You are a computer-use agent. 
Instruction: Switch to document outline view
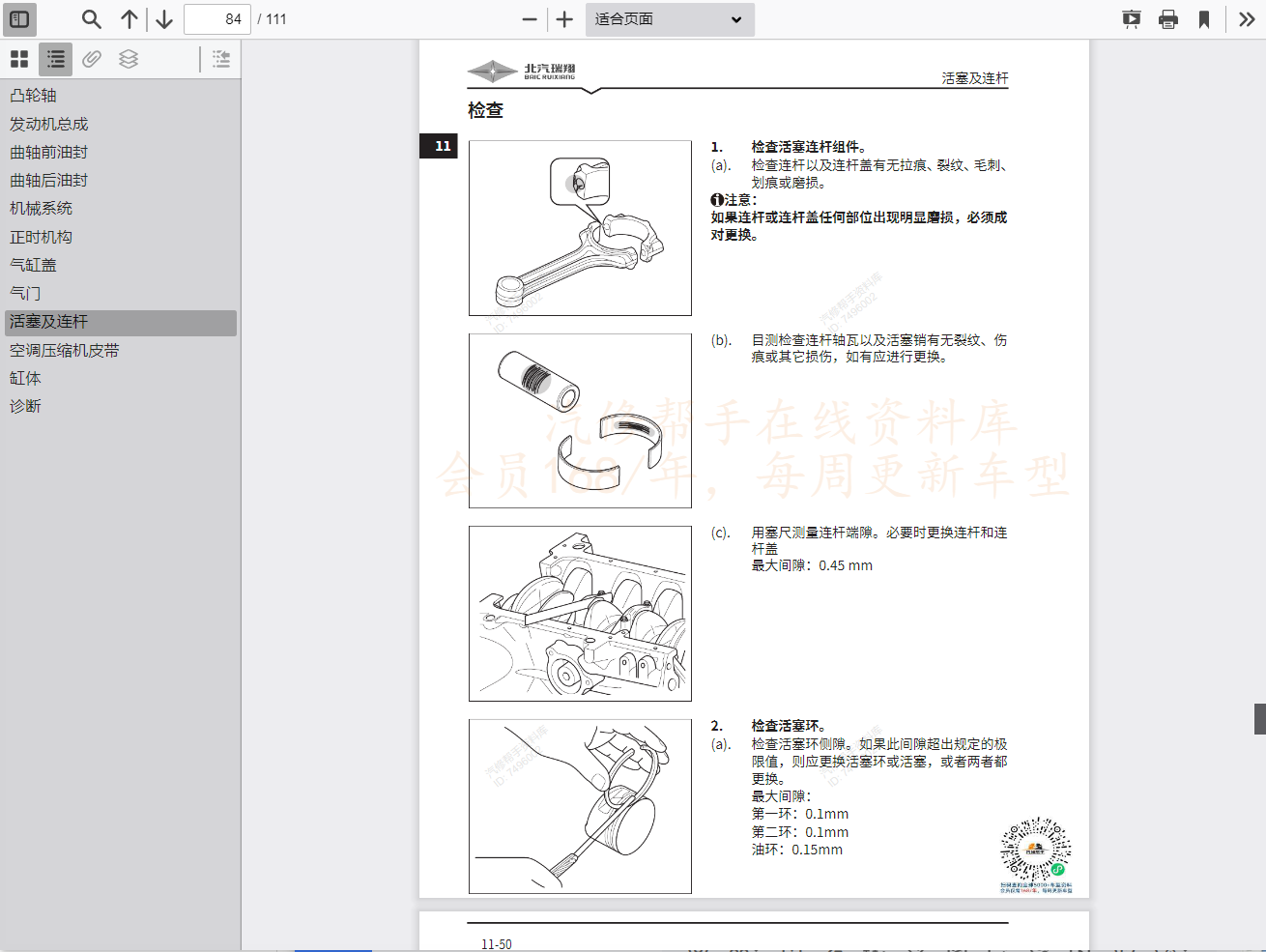(55, 59)
